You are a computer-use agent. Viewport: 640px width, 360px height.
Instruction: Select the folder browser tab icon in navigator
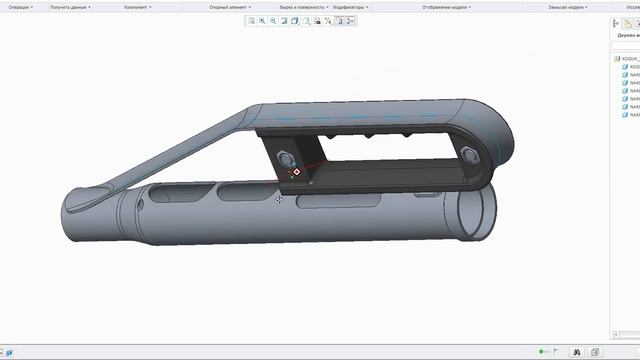628,24
